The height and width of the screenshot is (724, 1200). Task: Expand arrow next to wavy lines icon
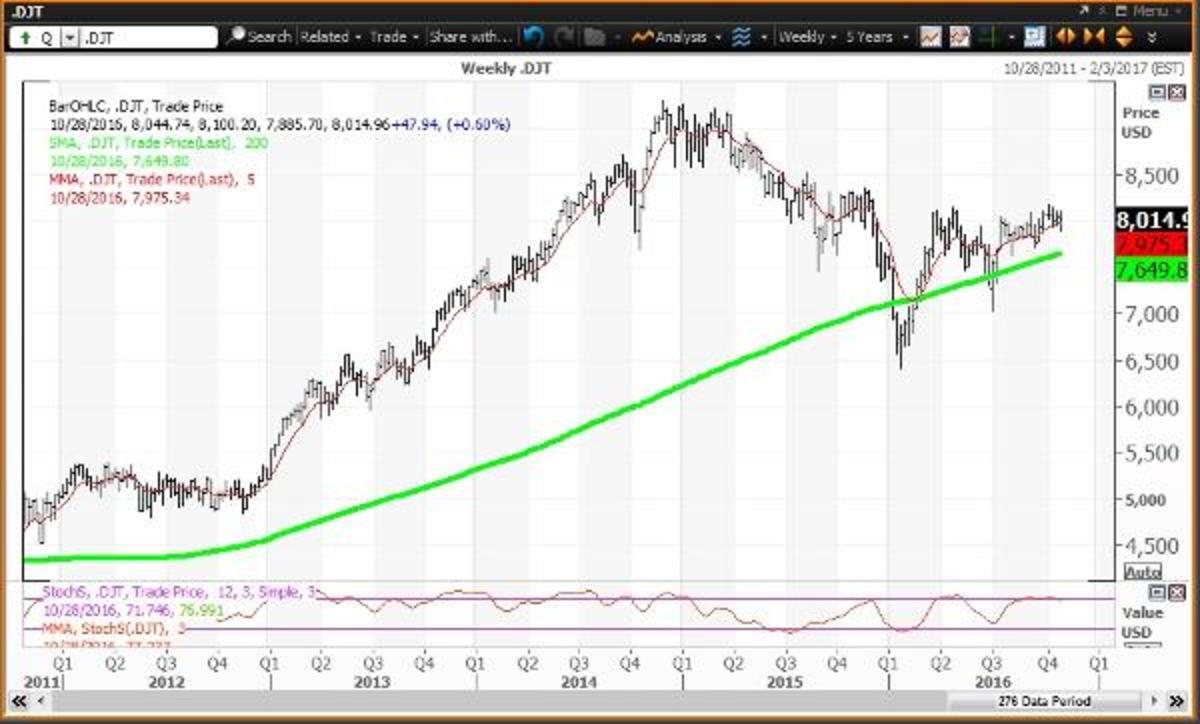tap(763, 37)
